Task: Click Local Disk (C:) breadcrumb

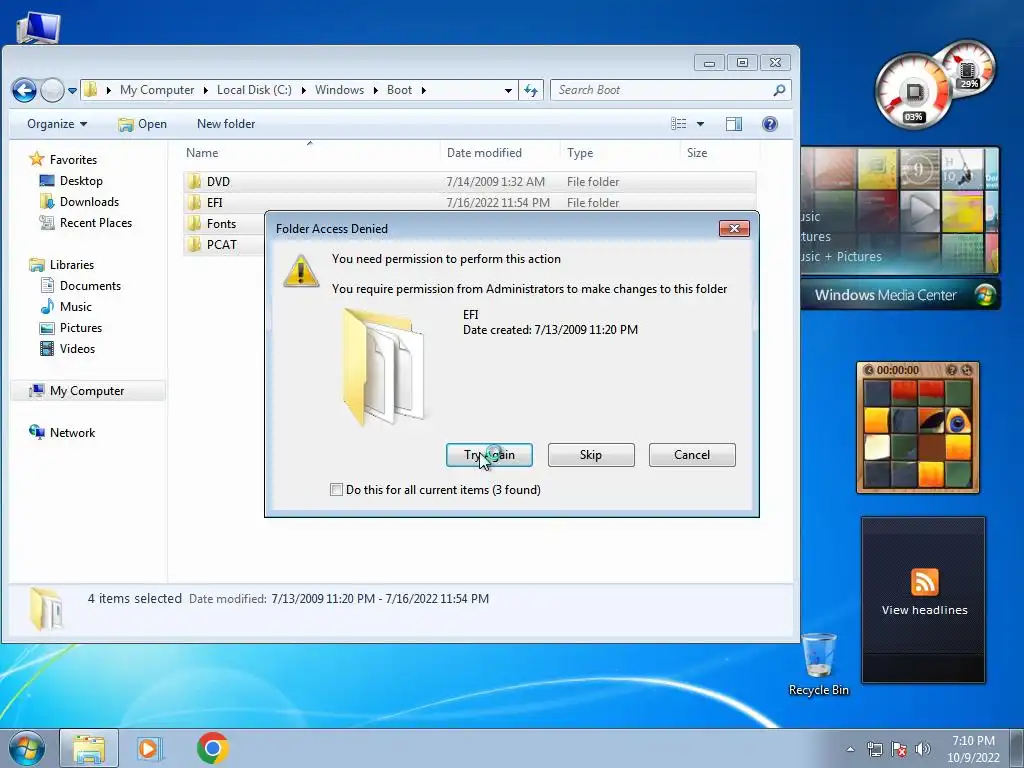Action: click(254, 90)
